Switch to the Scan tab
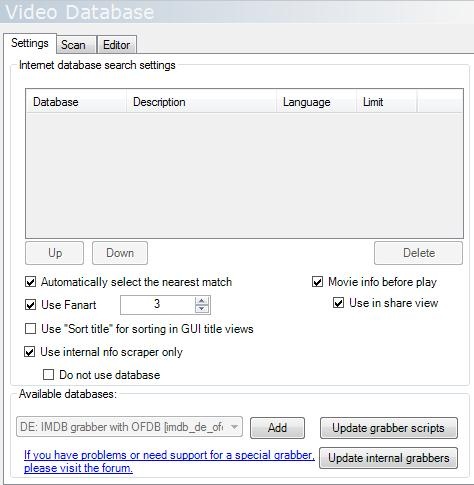Screen dimensions: 474x485 pyautogui.click(x=76, y=44)
